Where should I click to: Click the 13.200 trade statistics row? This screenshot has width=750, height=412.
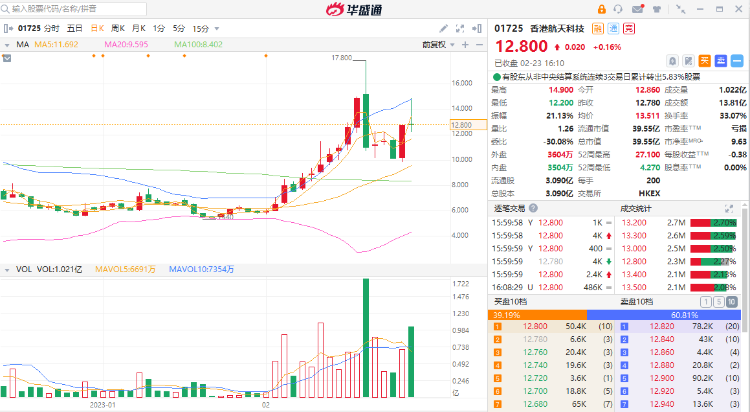point(678,223)
